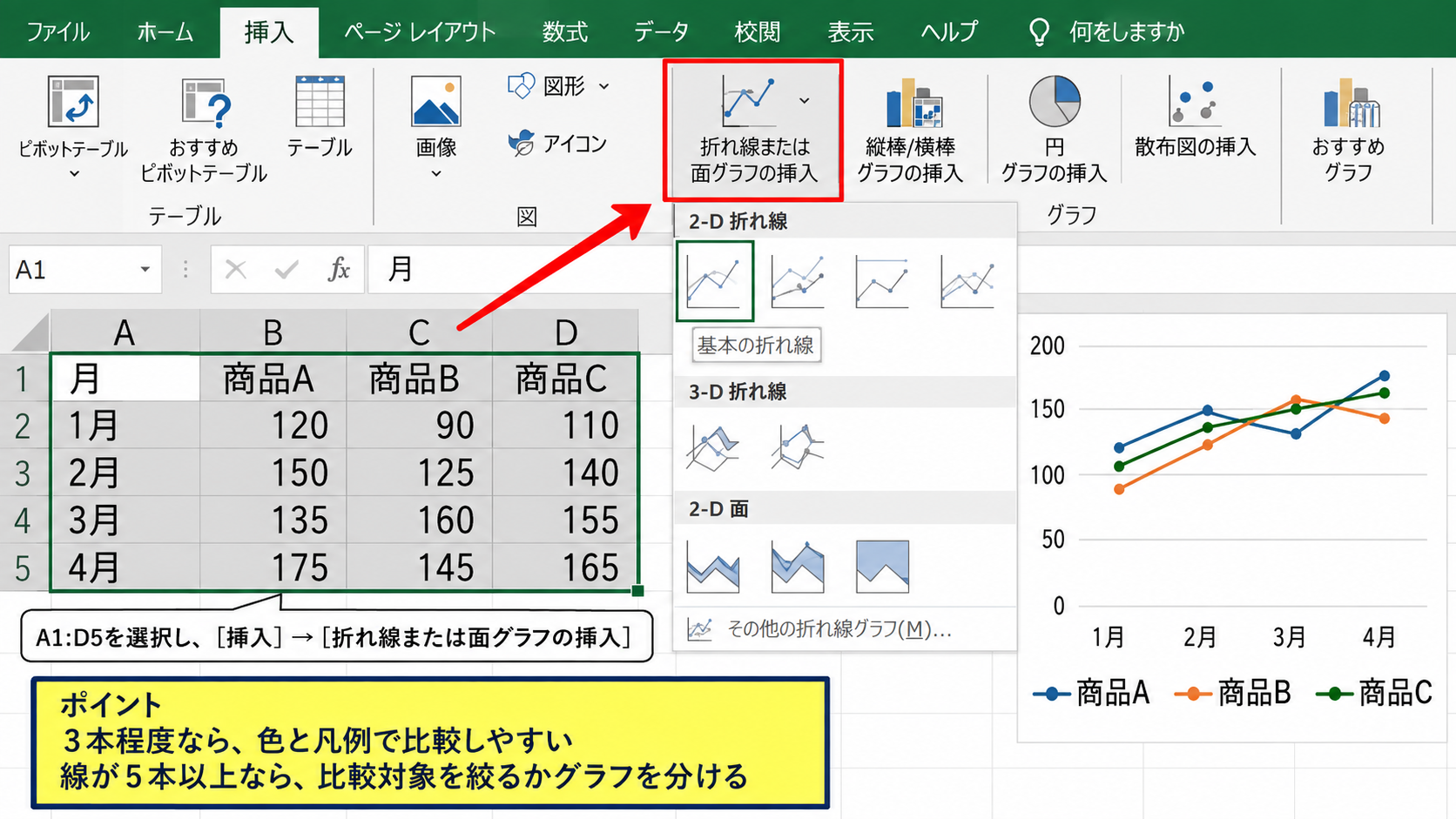Open the データ ribbon tab

point(661,32)
